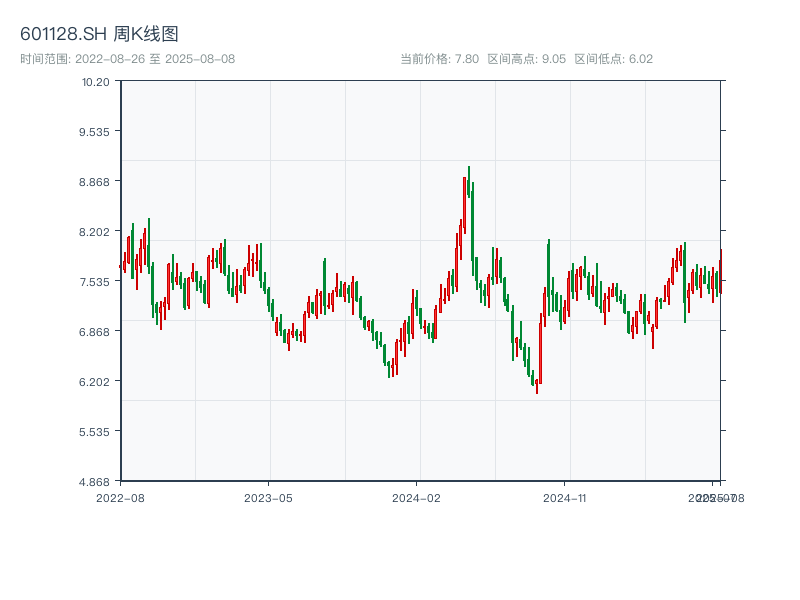Click the 区间高点 9.05 label
Image resolution: width=800 pixels, height=600 pixels.
526,59
